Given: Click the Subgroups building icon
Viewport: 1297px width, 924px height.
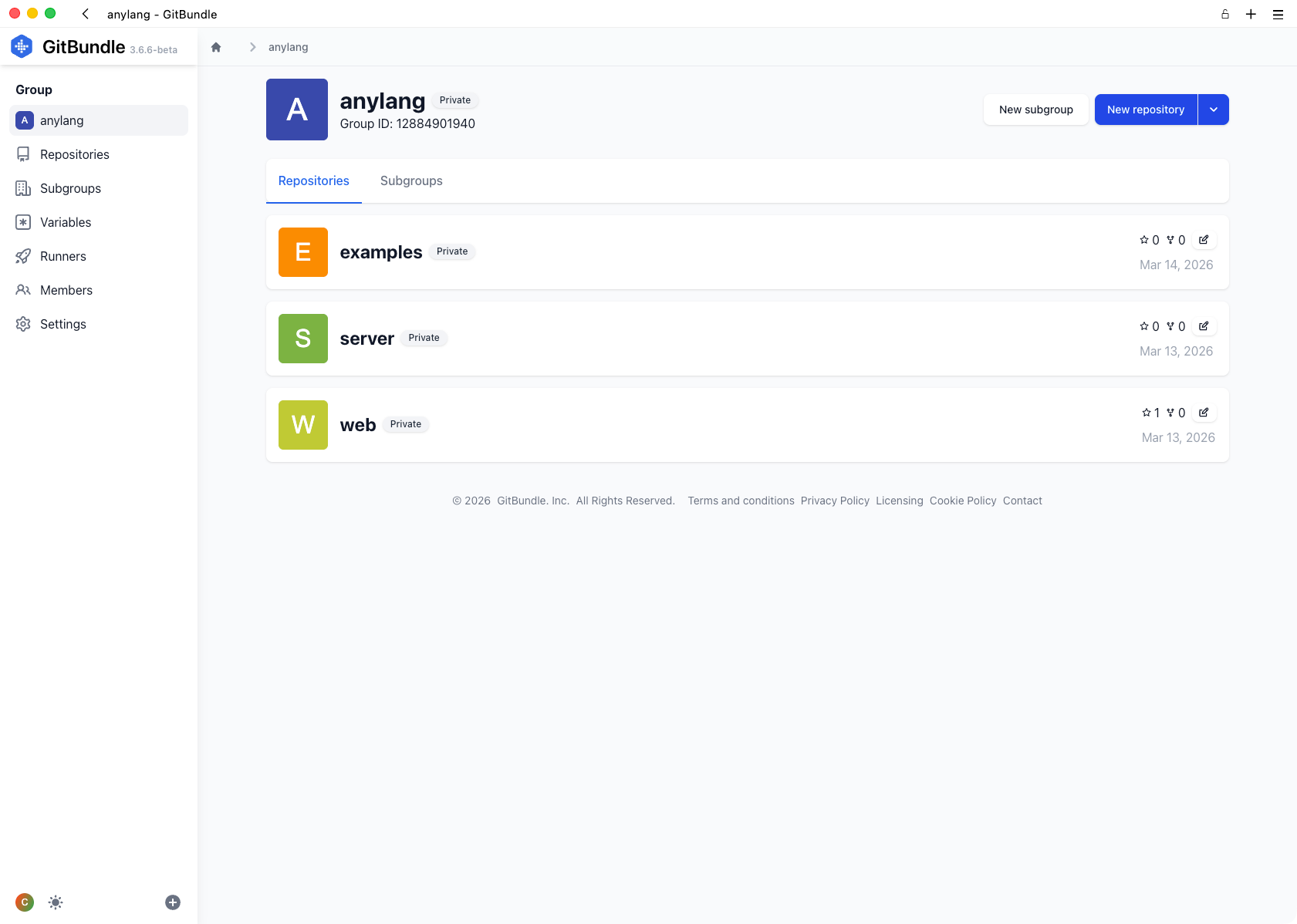Looking at the screenshot, I should [x=23, y=188].
